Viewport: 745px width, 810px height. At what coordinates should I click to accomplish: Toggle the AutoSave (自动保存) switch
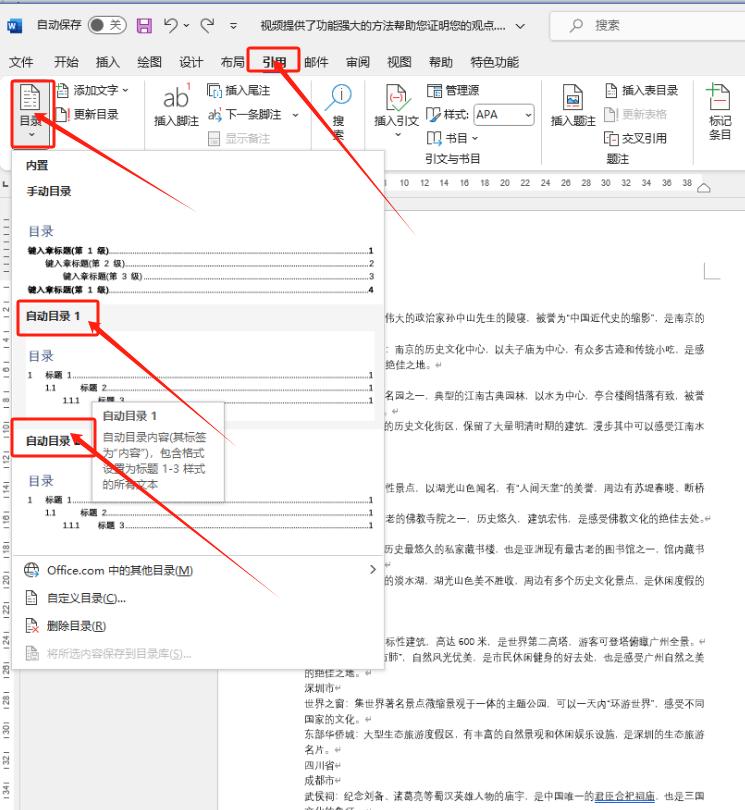tap(107, 24)
